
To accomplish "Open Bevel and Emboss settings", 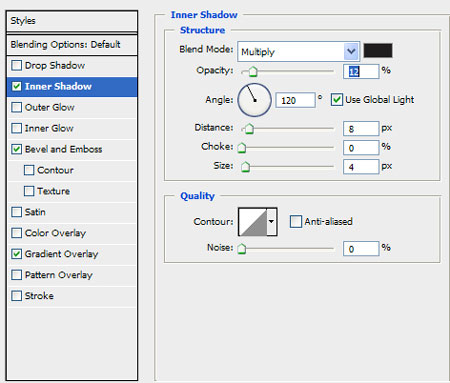I will pyautogui.click(x=63, y=149).
